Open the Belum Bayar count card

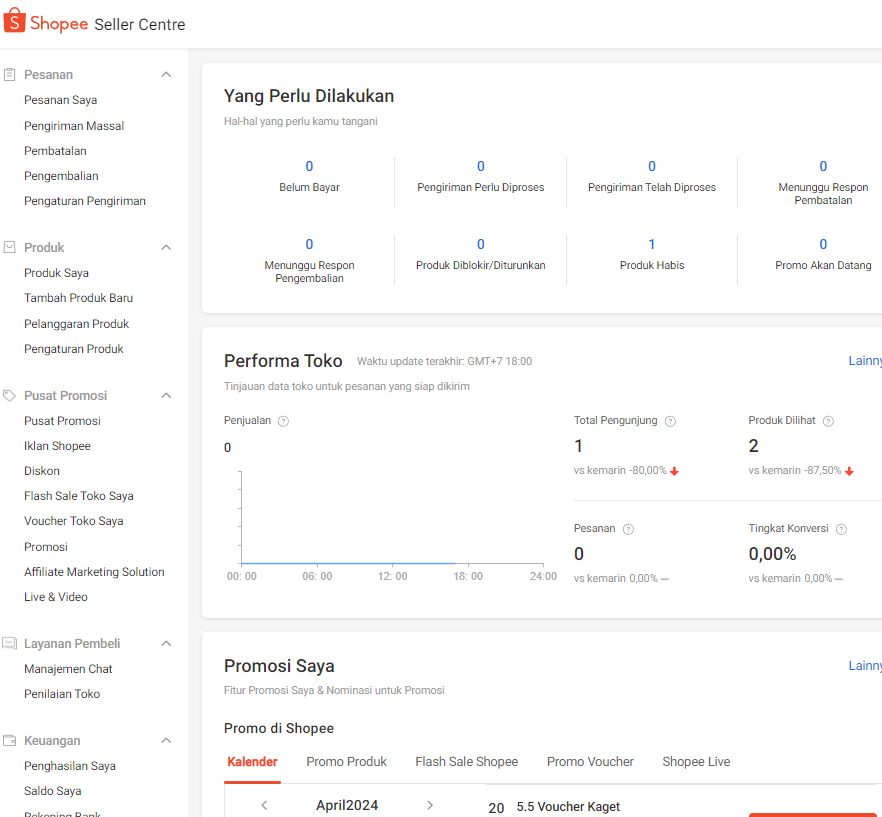click(309, 176)
